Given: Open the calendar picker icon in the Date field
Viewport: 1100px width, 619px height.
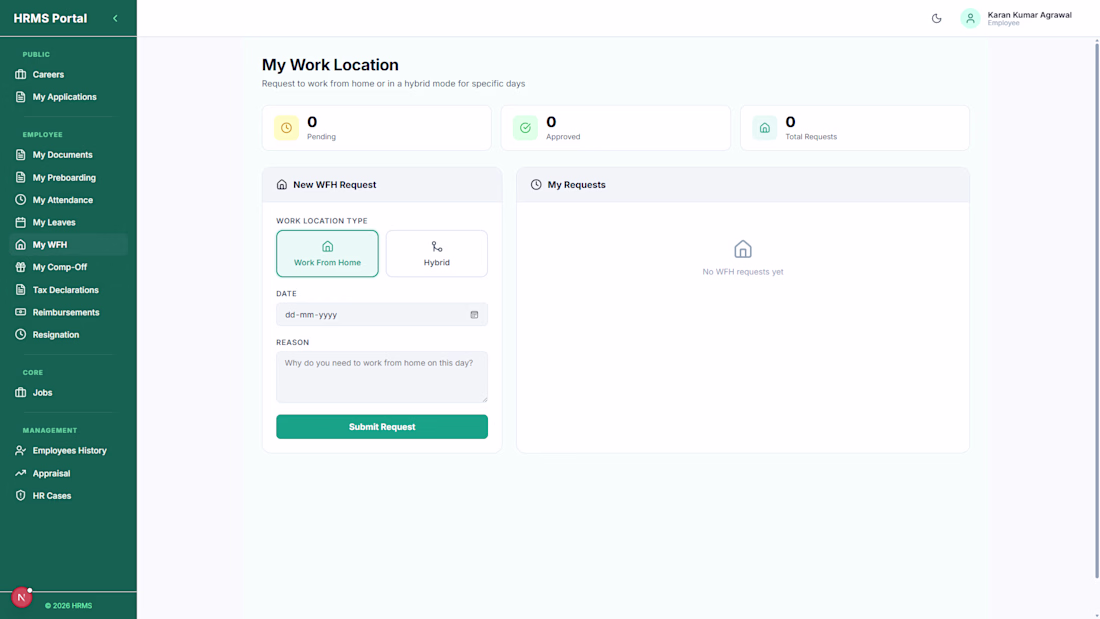Looking at the screenshot, I should click(474, 314).
